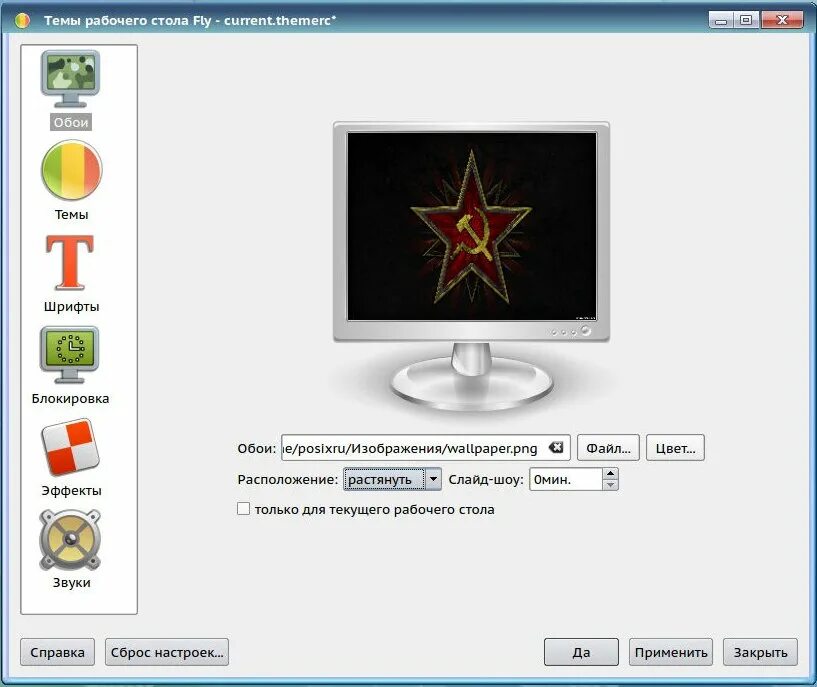Image resolution: width=817 pixels, height=687 pixels.
Task: Click the Справка help button
Action: pos(57,652)
